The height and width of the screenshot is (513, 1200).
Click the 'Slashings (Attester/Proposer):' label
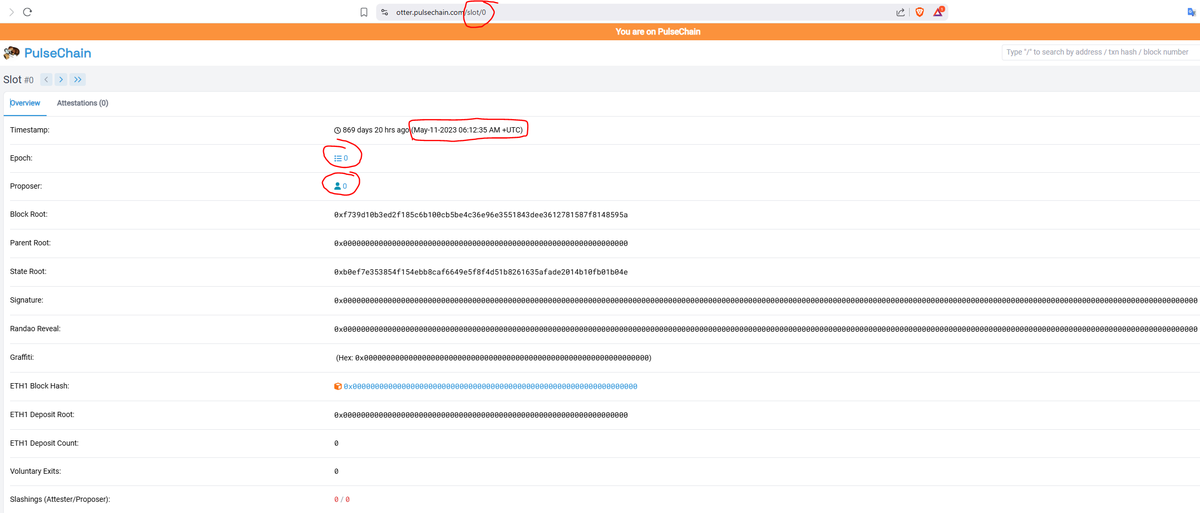coord(60,499)
